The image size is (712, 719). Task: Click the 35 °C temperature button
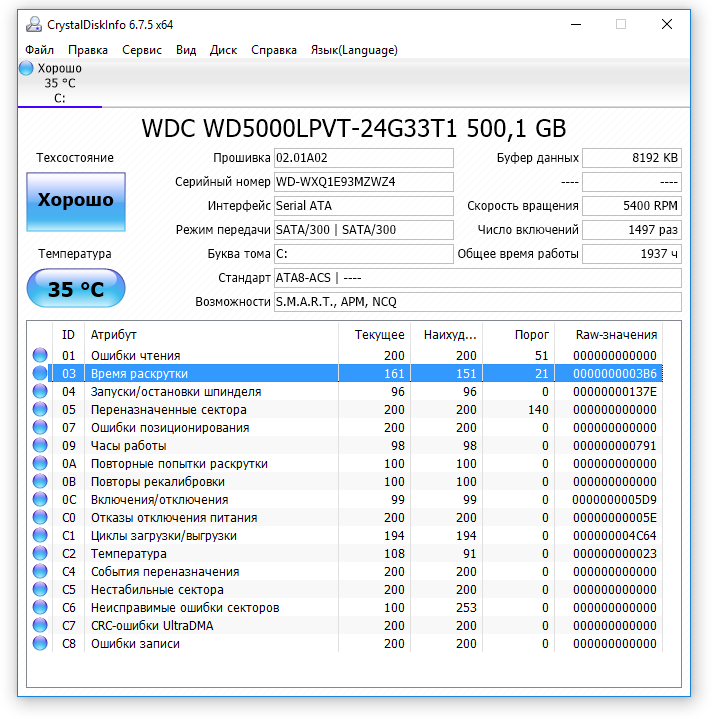pos(76,288)
